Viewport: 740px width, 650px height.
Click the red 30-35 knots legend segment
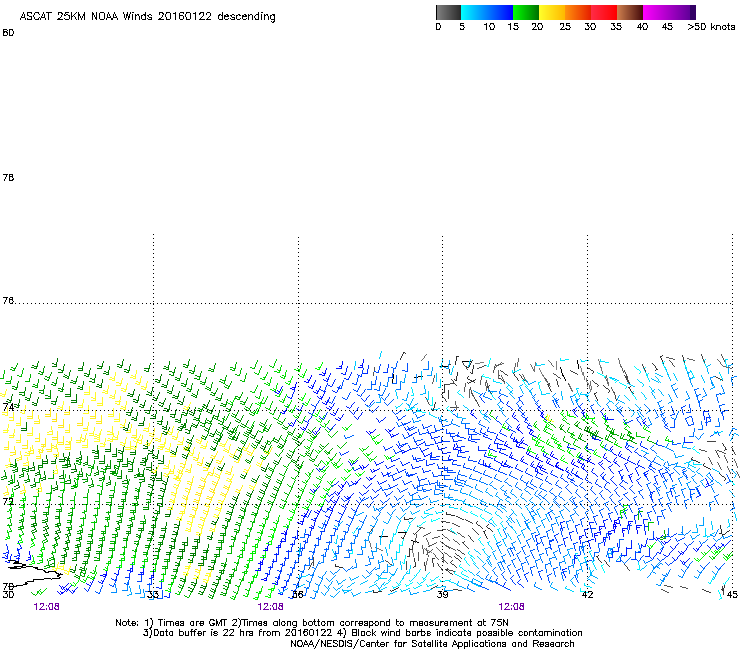point(604,12)
